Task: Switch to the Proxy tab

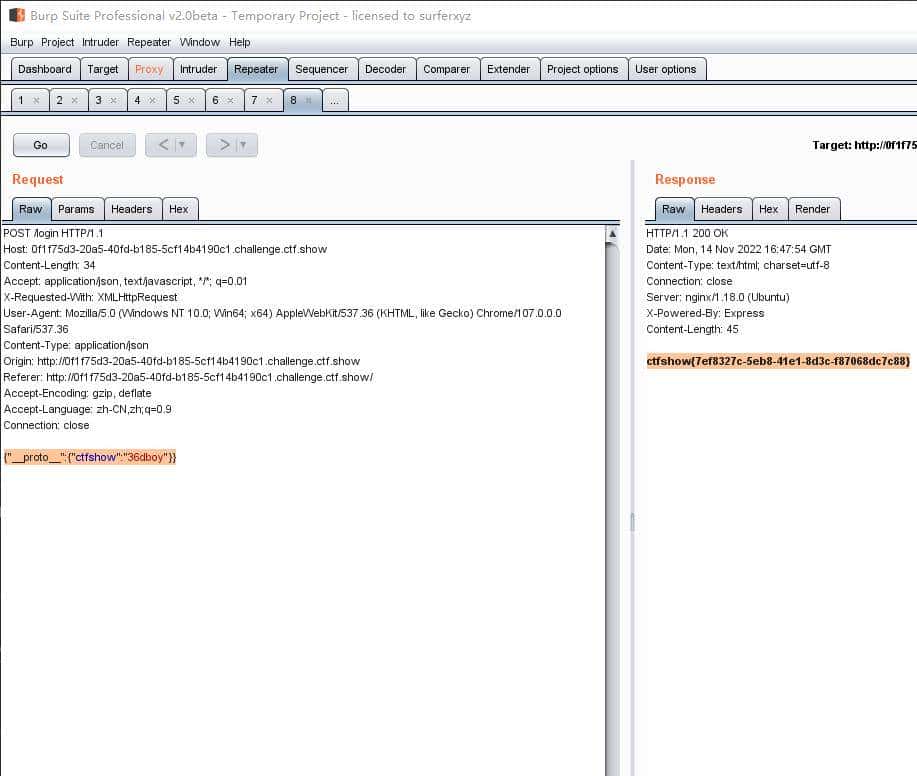Action: coord(149,69)
